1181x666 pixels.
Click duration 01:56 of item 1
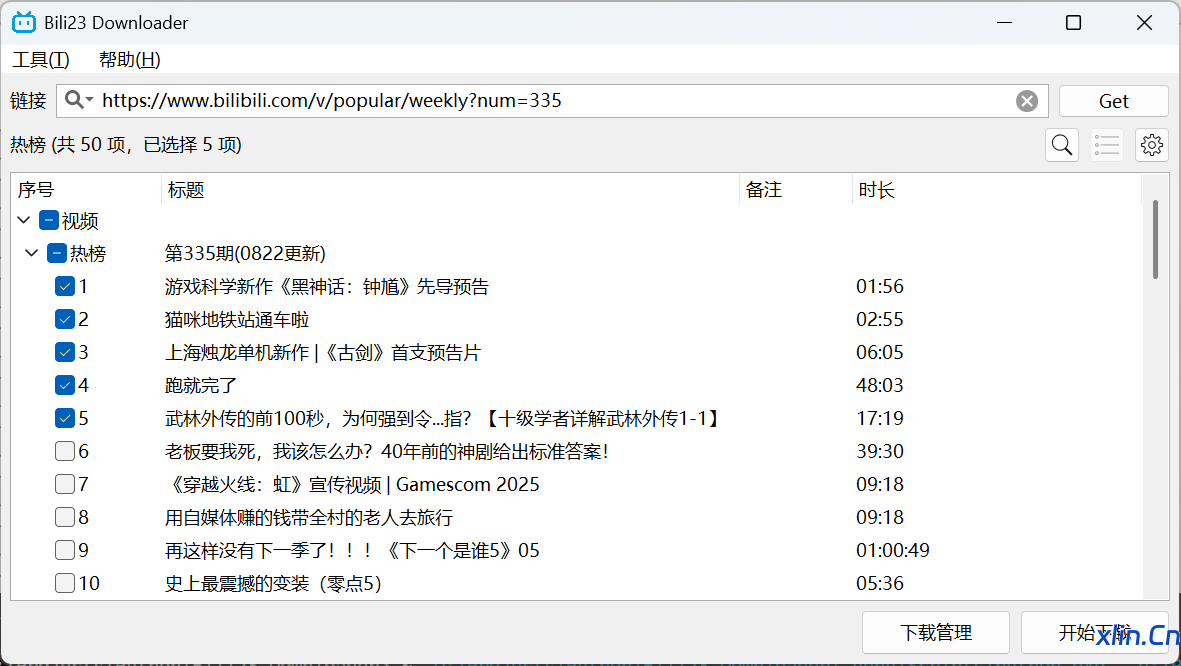(880, 286)
